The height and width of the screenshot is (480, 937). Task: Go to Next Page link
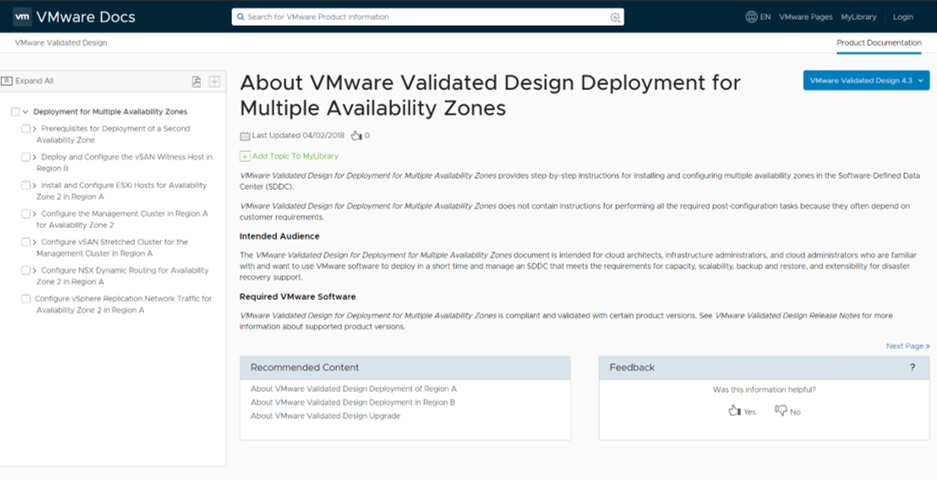pyautogui.click(x=908, y=346)
